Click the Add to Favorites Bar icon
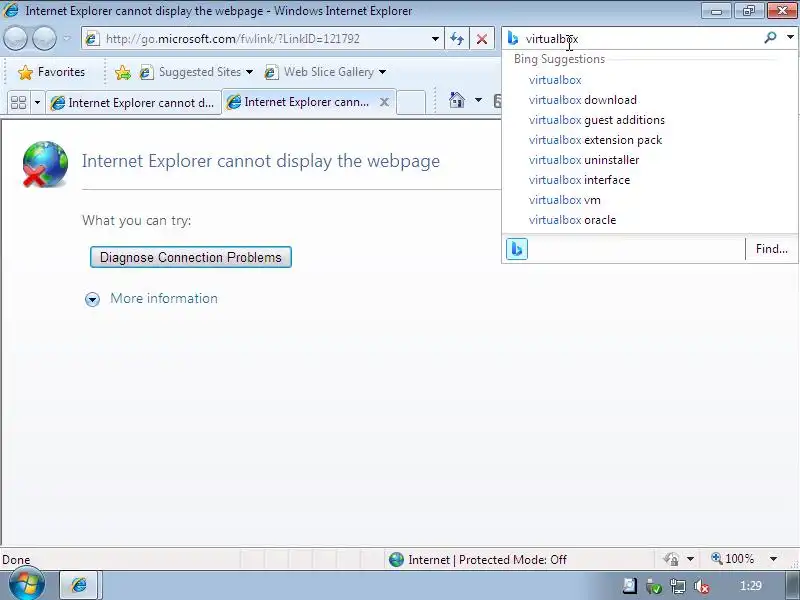The image size is (800, 600). [122, 72]
